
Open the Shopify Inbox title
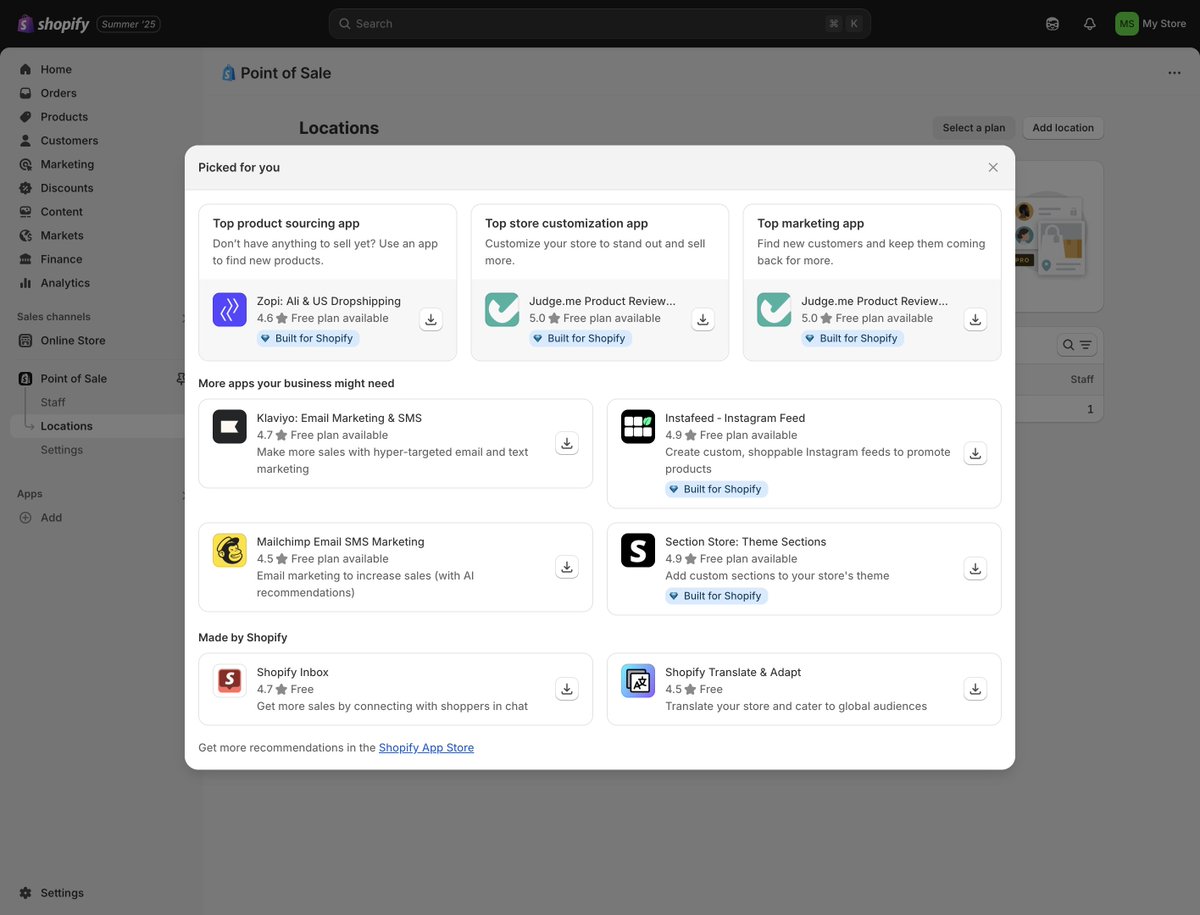coord(293,672)
